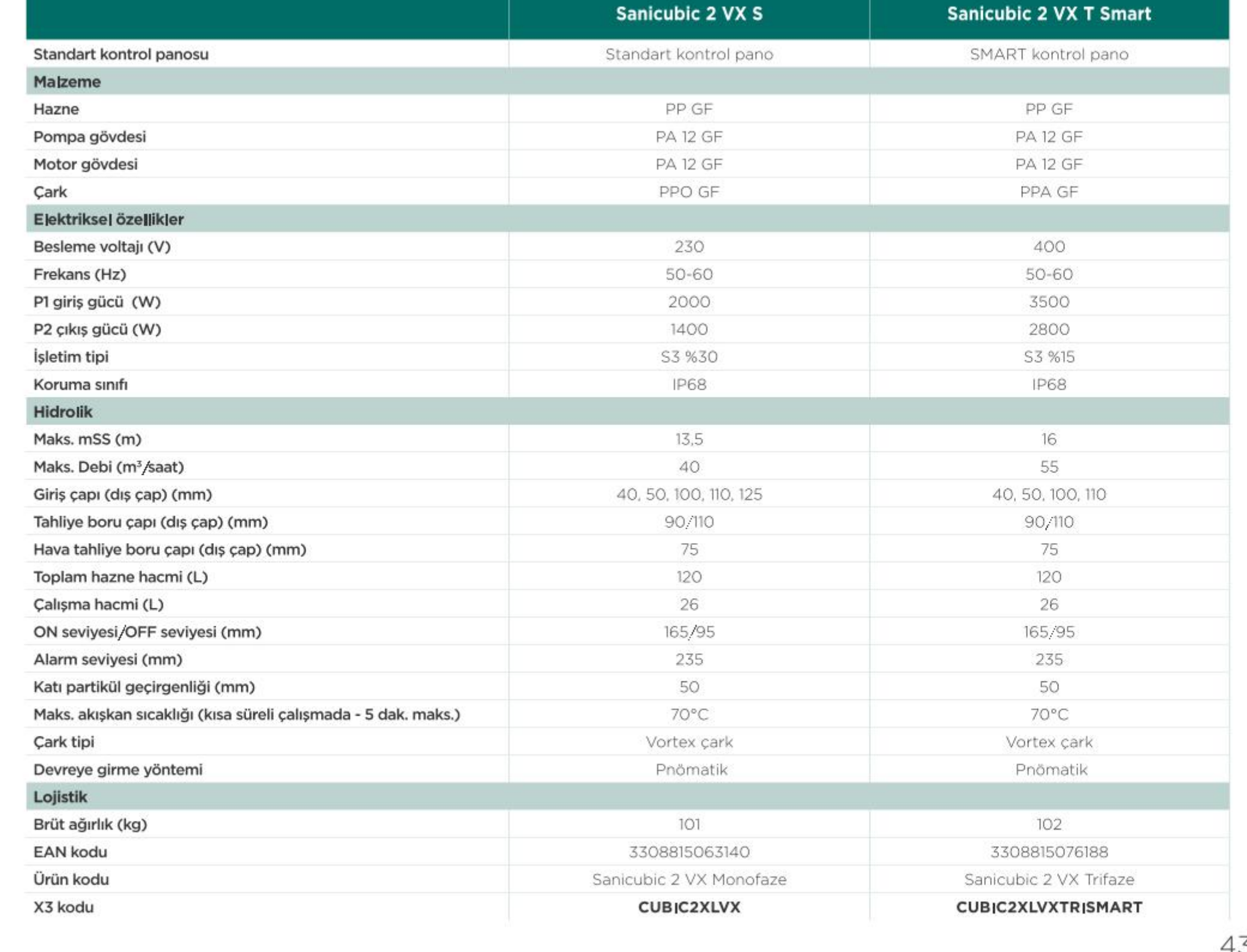Viewport: 1247px width, 952px height.
Task: Click the P1 giriş gücü value 3500
Action: pyautogui.click(x=1049, y=302)
